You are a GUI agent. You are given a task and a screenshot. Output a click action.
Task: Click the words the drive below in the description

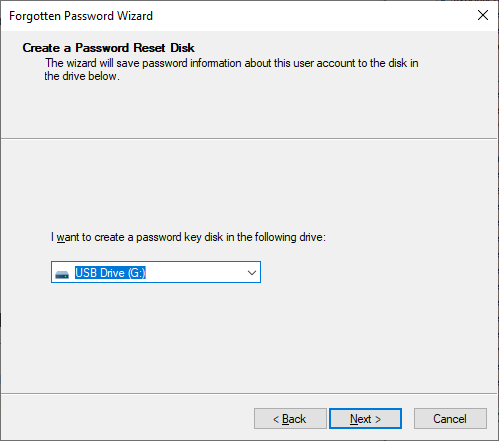pyautogui.click(x=82, y=76)
